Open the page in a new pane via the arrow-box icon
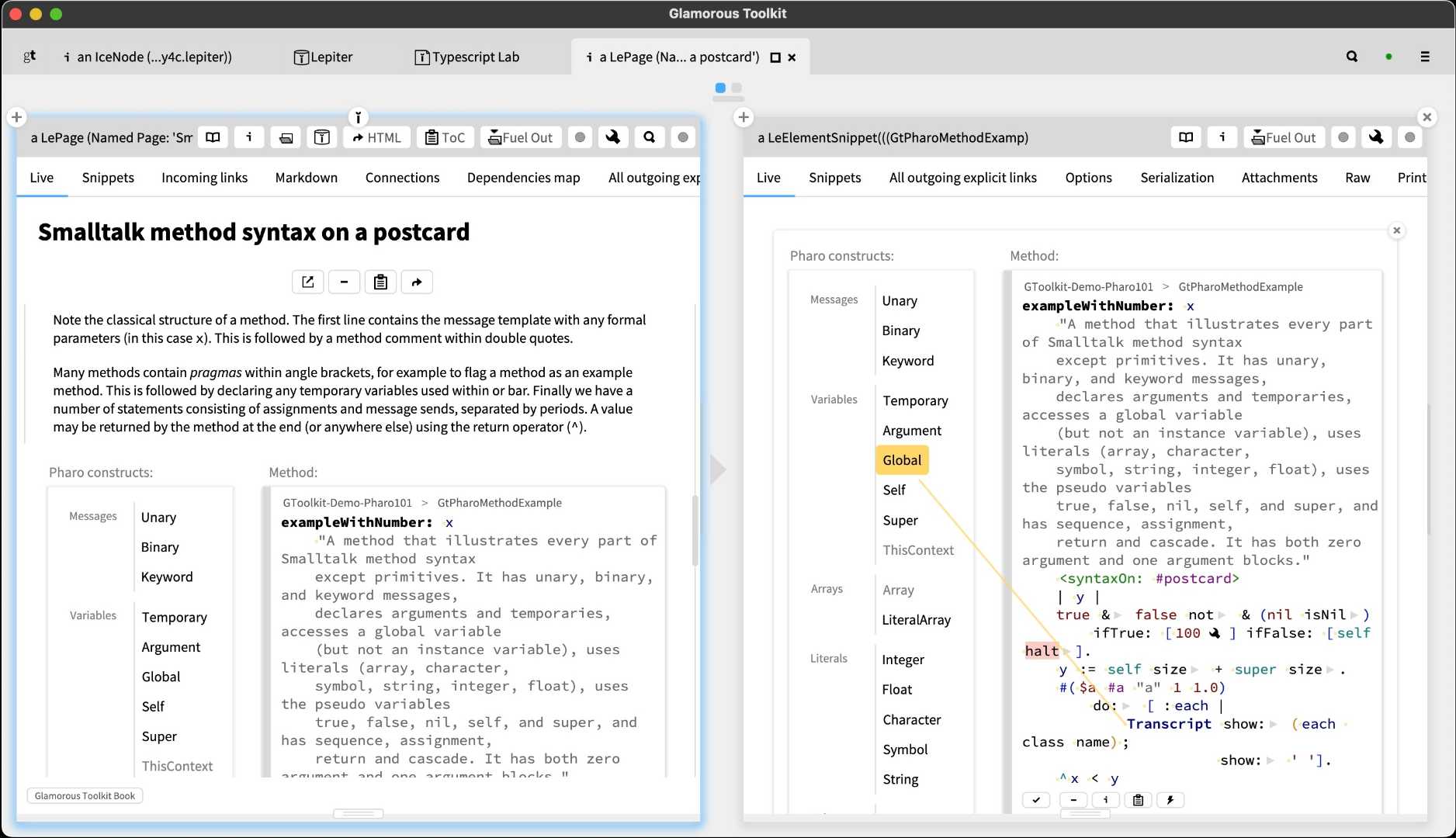The image size is (1456, 838). click(307, 282)
